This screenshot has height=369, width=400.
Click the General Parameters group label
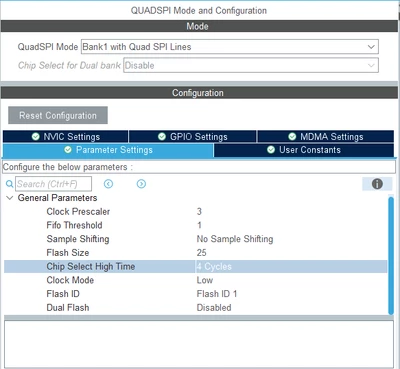(57, 198)
